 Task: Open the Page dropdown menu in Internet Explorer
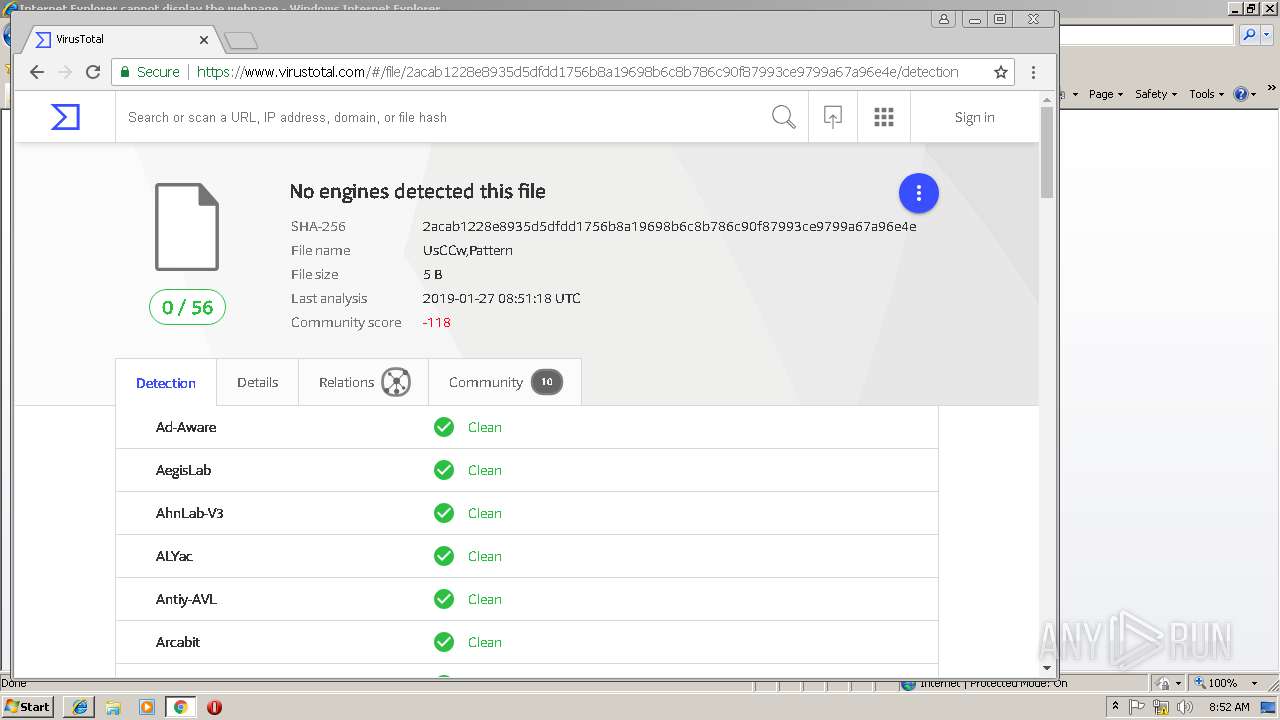(1106, 94)
